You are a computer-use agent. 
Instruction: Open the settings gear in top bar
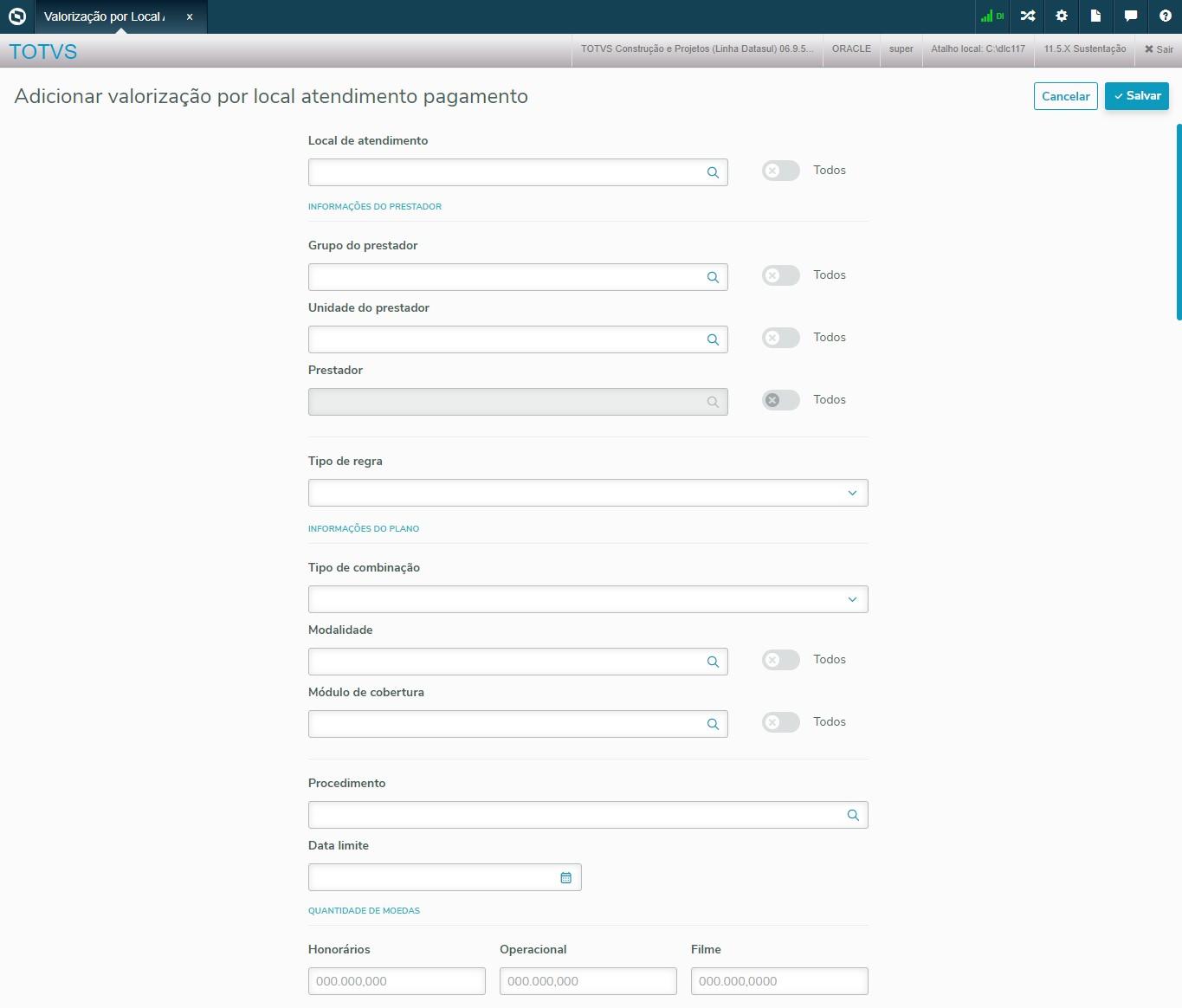[x=1062, y=16]
